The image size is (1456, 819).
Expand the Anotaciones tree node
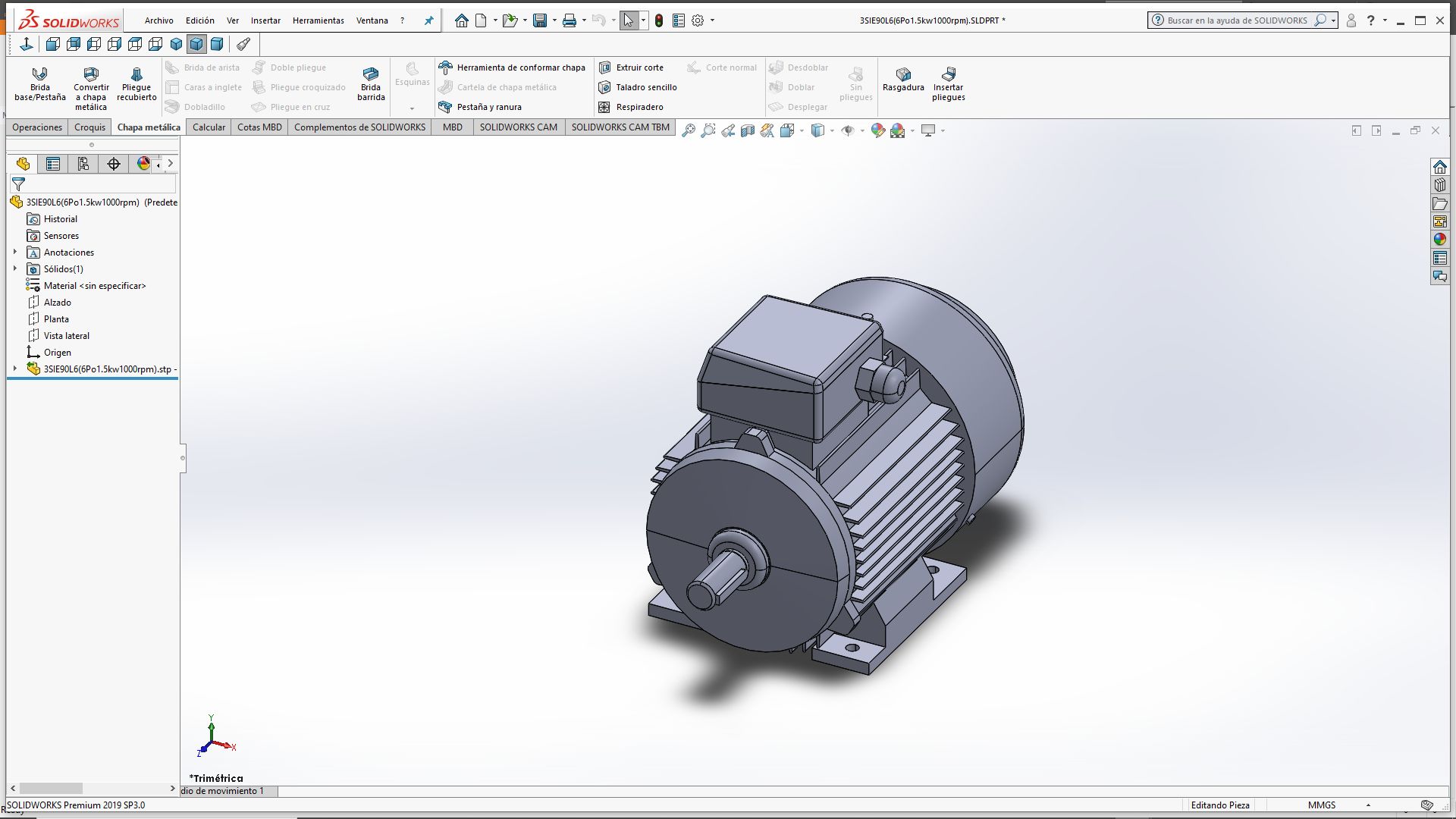(15, 252)
